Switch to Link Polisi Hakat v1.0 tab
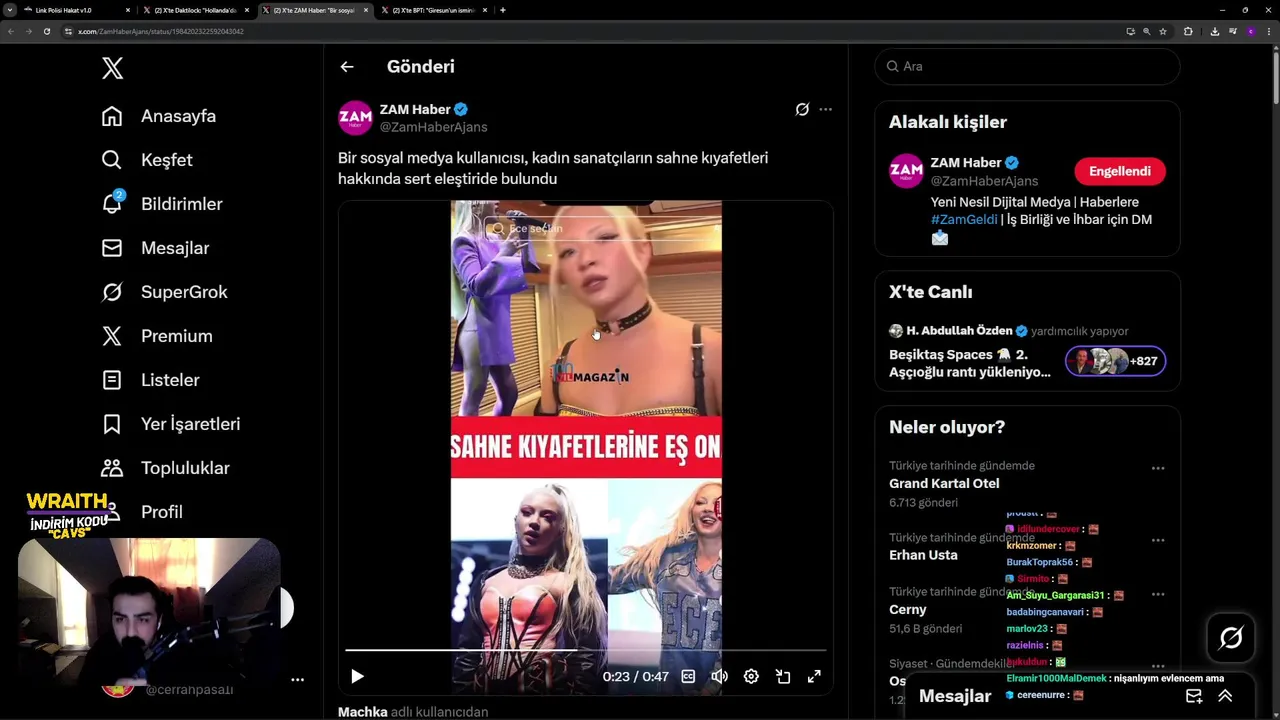Image resolution: width=1280 pixels, height=720 pixels. pos(77,10)
